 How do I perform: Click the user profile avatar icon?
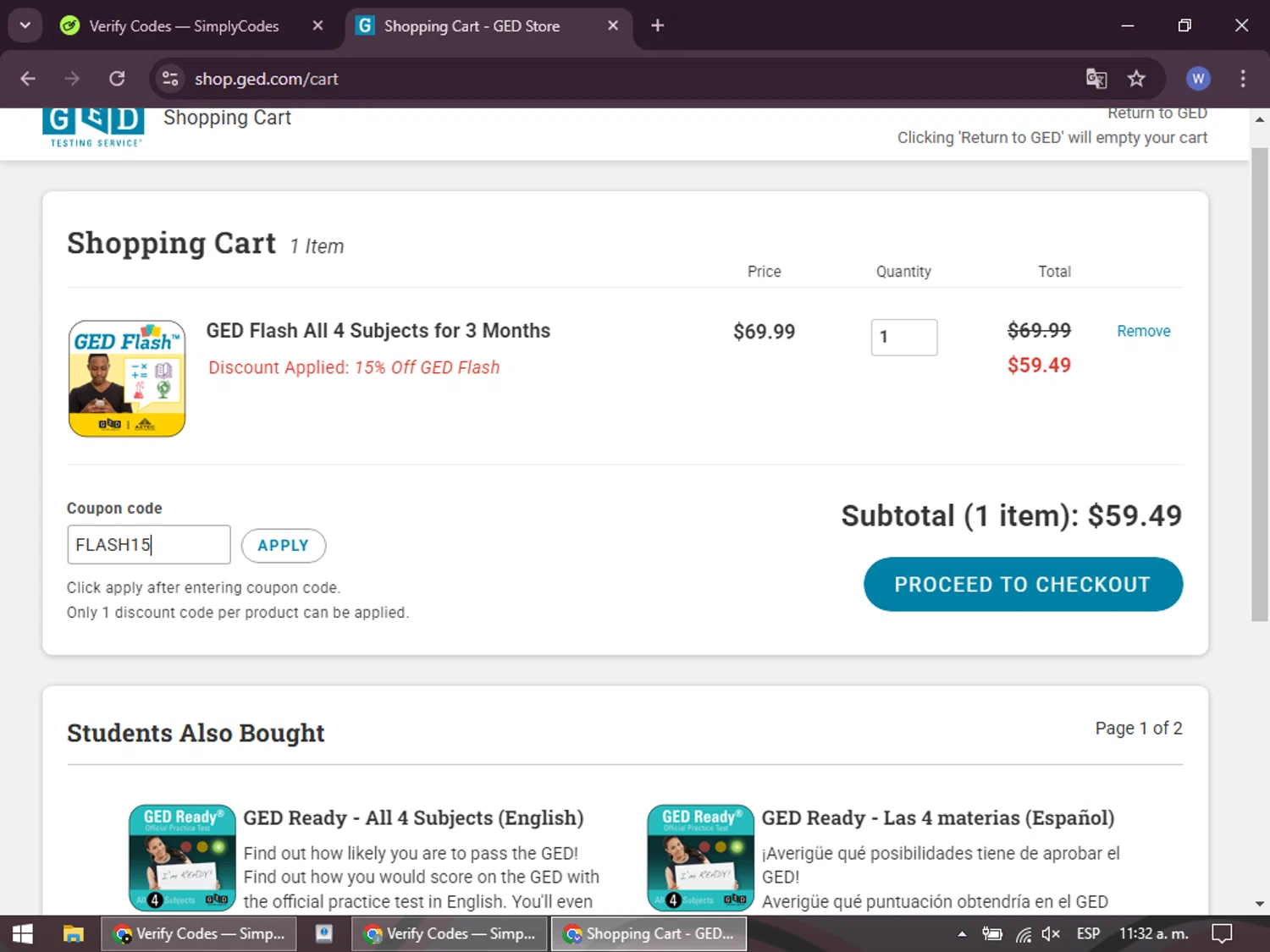click(1197, 79)
